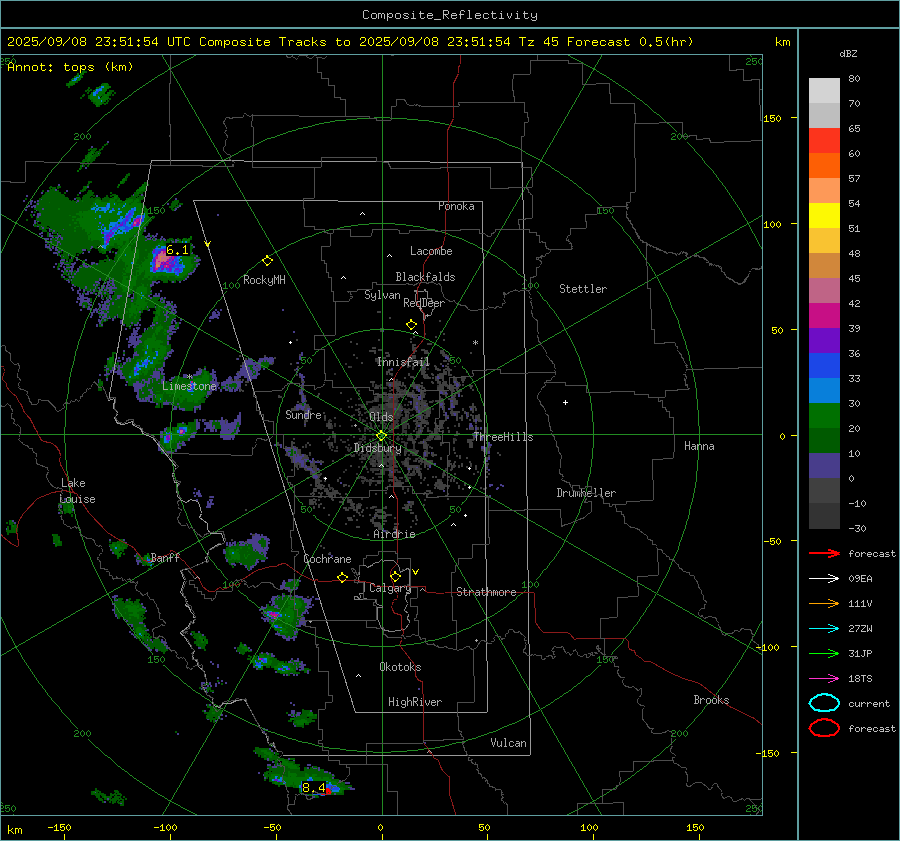The image size is (900, 841).
Task: Click the yellow diamond marker at RockyMH
Action: point(267,261)
